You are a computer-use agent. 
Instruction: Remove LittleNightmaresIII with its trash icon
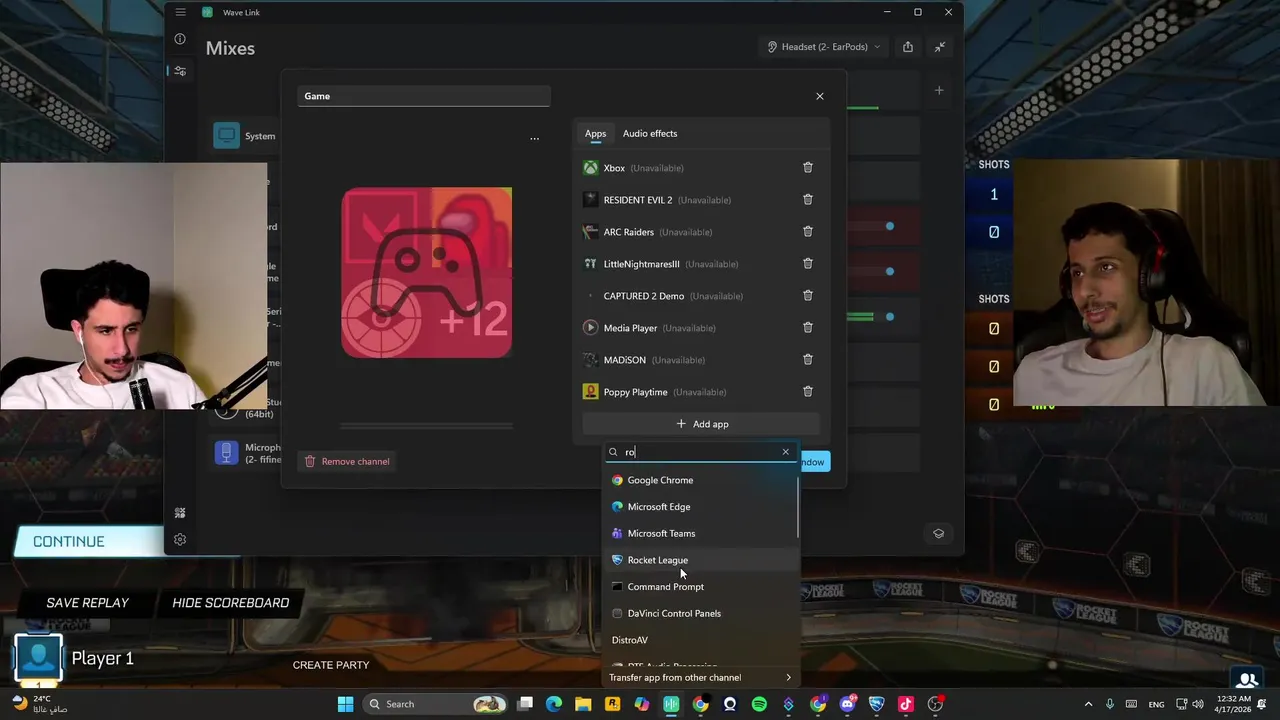pyautogui.click(x=808, y=264)
